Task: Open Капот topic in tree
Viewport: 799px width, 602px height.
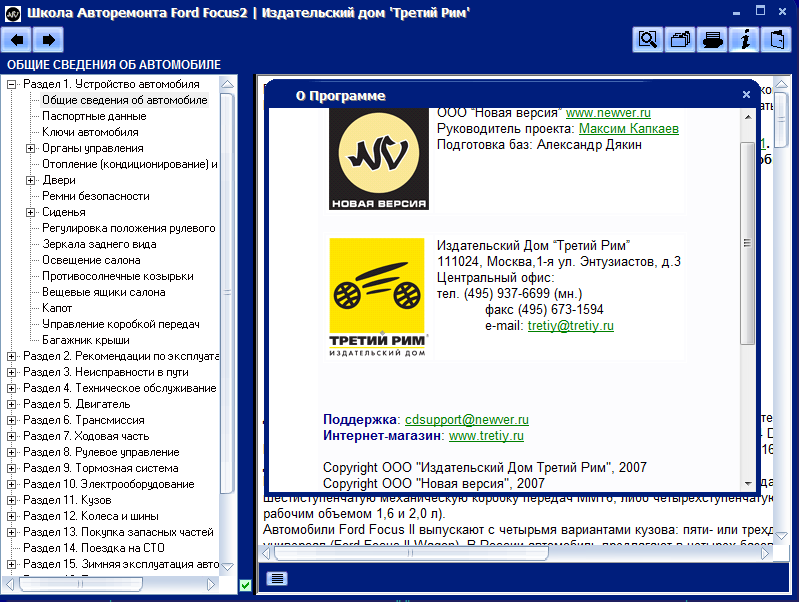Action: 57,308
